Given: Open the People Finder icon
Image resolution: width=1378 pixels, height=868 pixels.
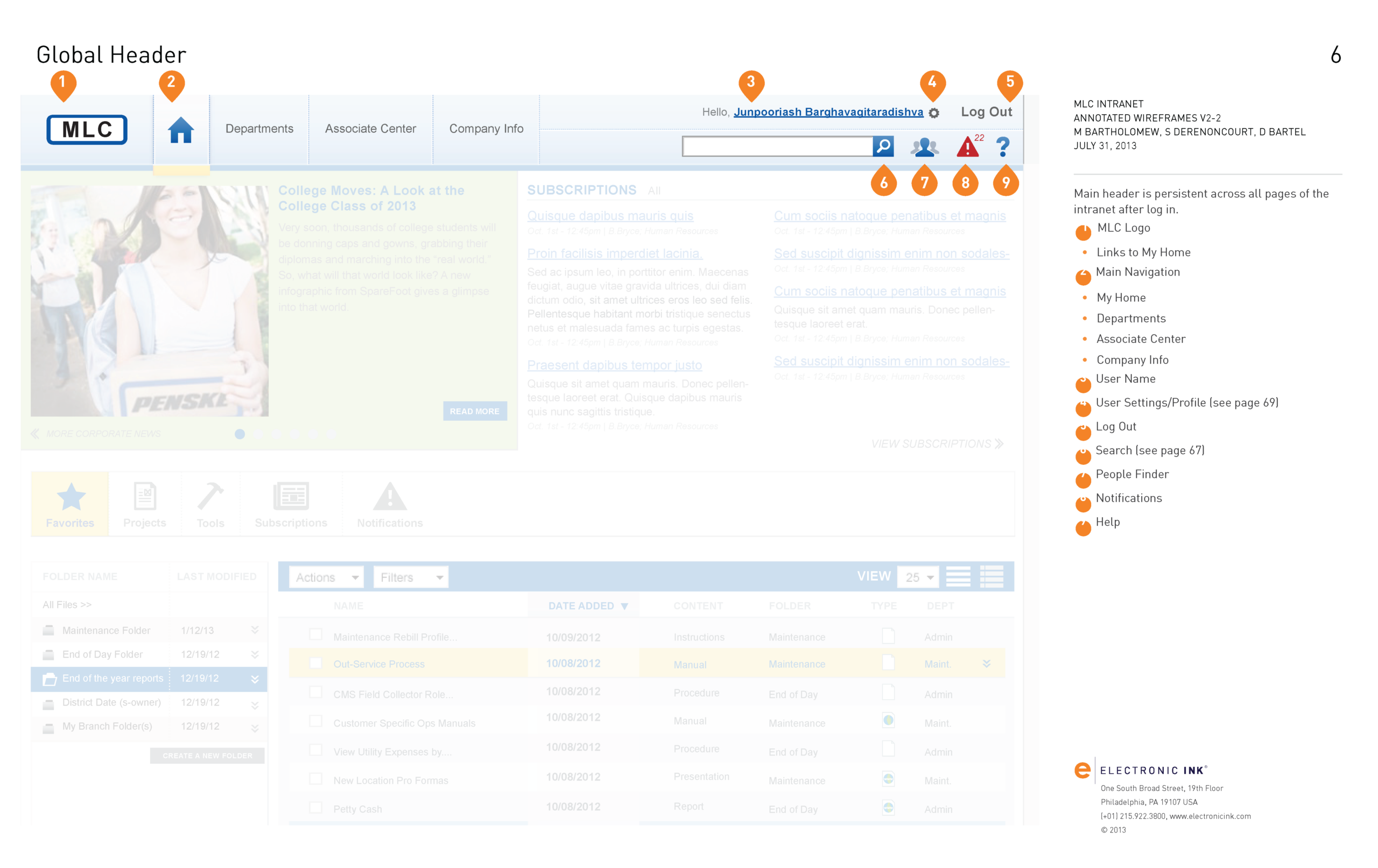Looking at the screenshot, I should [924, 147].
